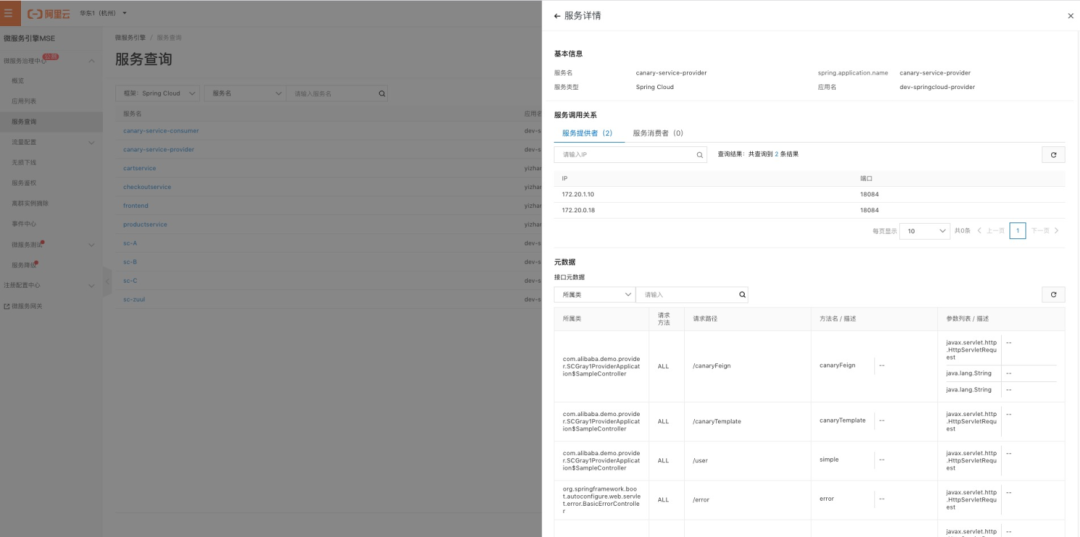Open framework Spring Cloud dropdown
Image resolution: width=1080 pixels, height=537 pixels.
tap(158, 94)
